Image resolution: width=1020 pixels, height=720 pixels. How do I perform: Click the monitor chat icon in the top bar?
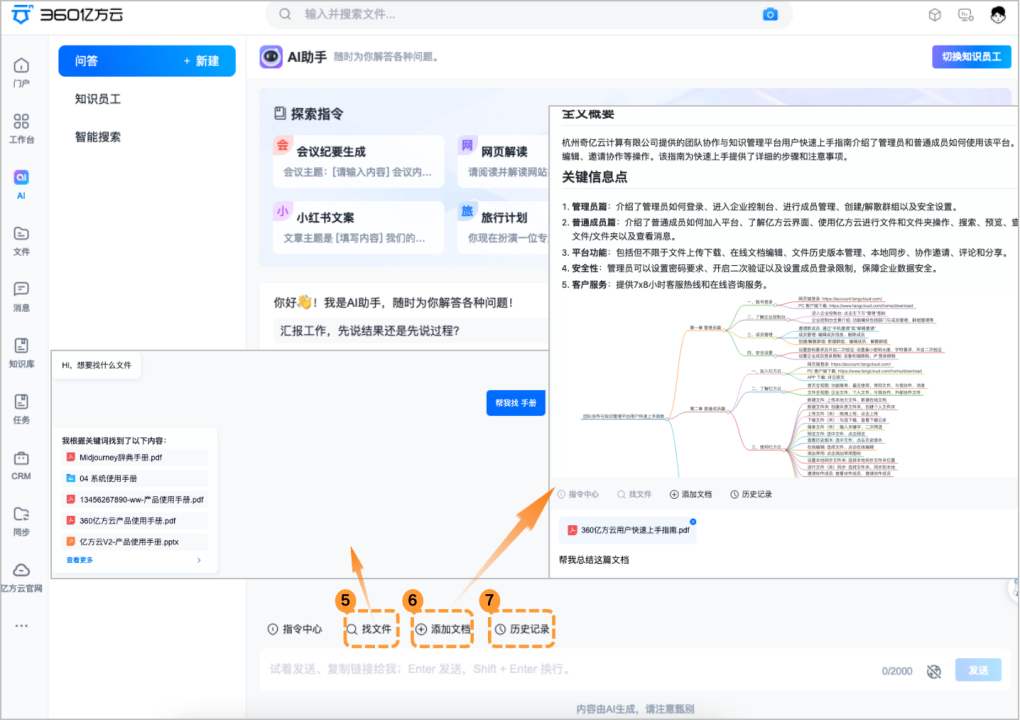(x=966, y=14)
